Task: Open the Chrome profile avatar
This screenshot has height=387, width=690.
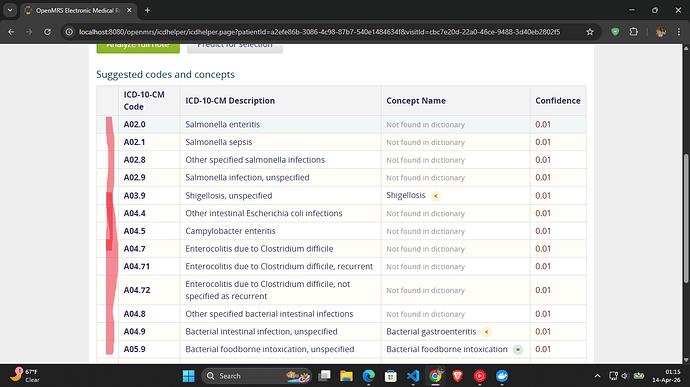Action: [x=660, y=32]
